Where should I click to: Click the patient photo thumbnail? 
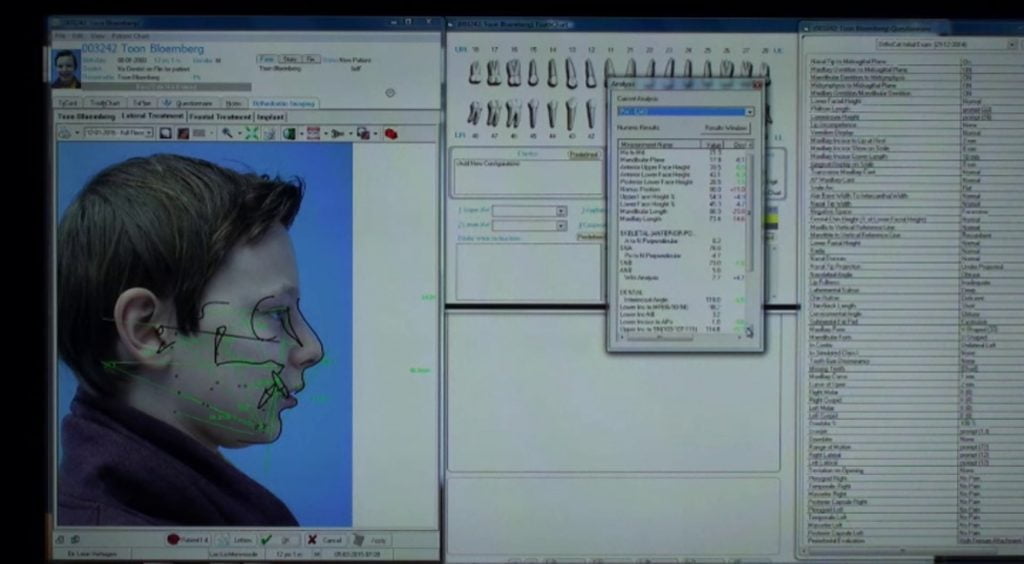click(x=66, y=68)
